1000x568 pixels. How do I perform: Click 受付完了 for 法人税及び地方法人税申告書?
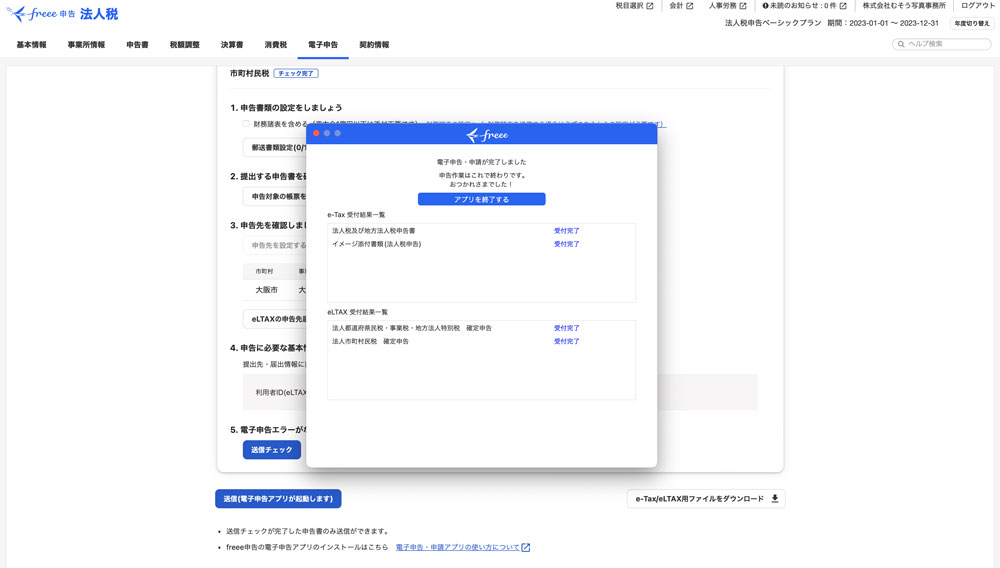coord(567,231)
